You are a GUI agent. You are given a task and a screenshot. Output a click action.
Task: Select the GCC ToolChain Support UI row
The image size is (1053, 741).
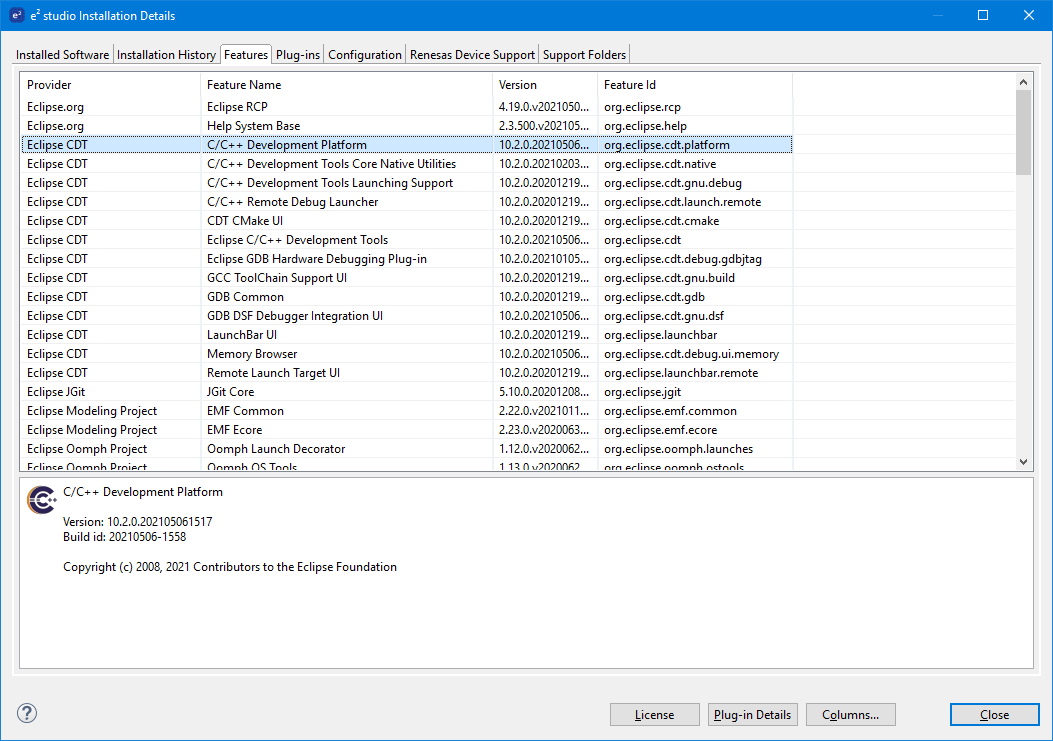click(406, 277)
